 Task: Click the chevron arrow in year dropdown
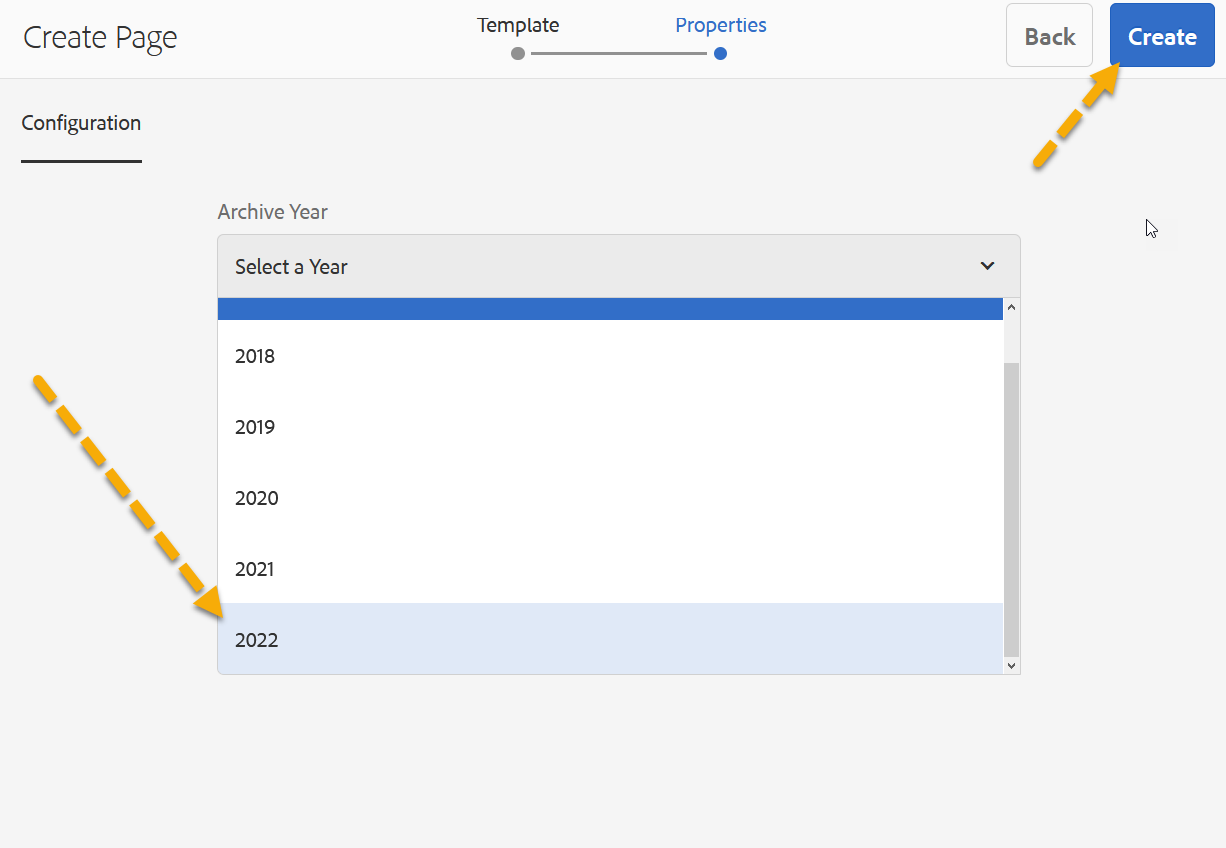click(987, 266)
